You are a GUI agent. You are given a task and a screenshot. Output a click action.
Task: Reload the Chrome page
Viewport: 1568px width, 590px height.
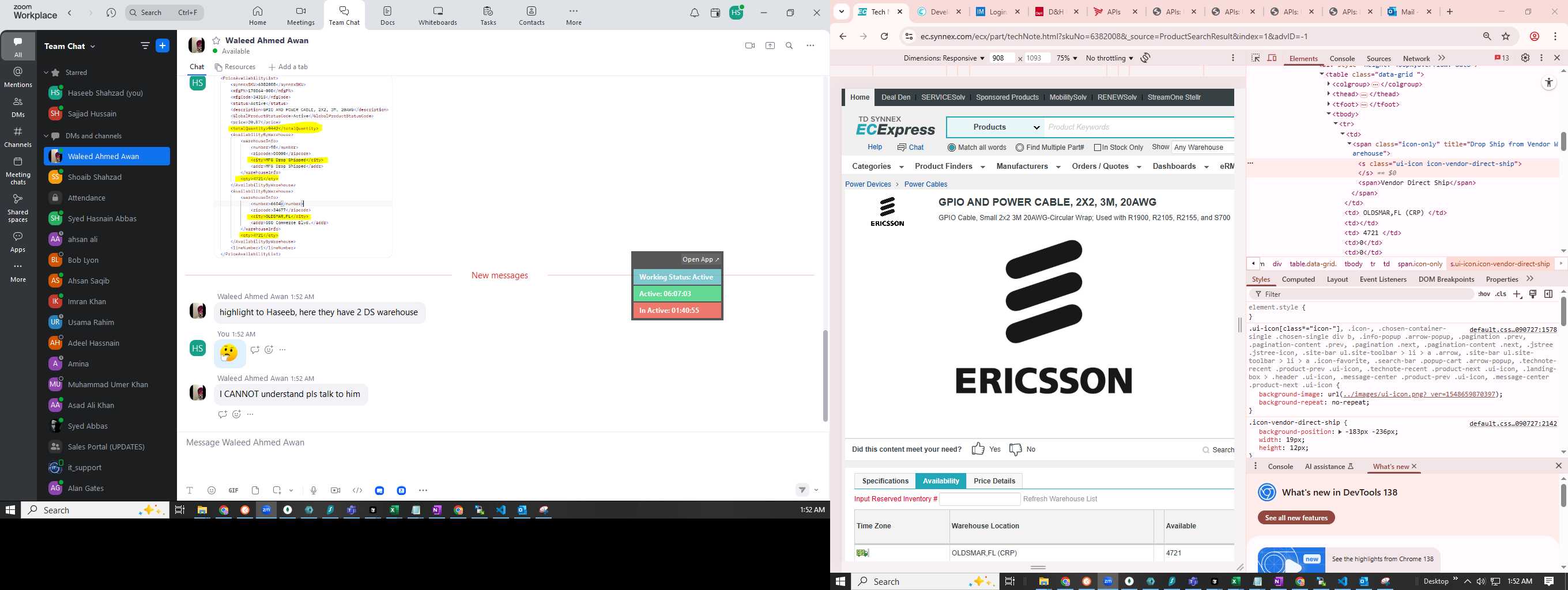(x=884, y=36)
